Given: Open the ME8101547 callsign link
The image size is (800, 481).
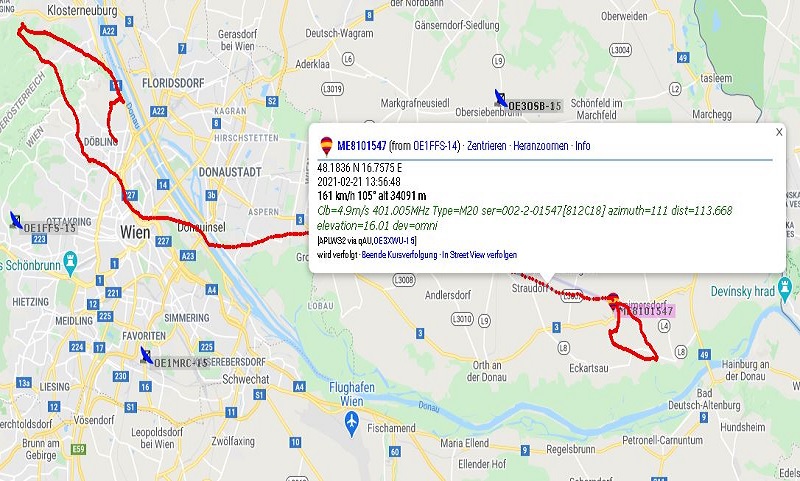Looking at the screenshot, I should (361, 146).
